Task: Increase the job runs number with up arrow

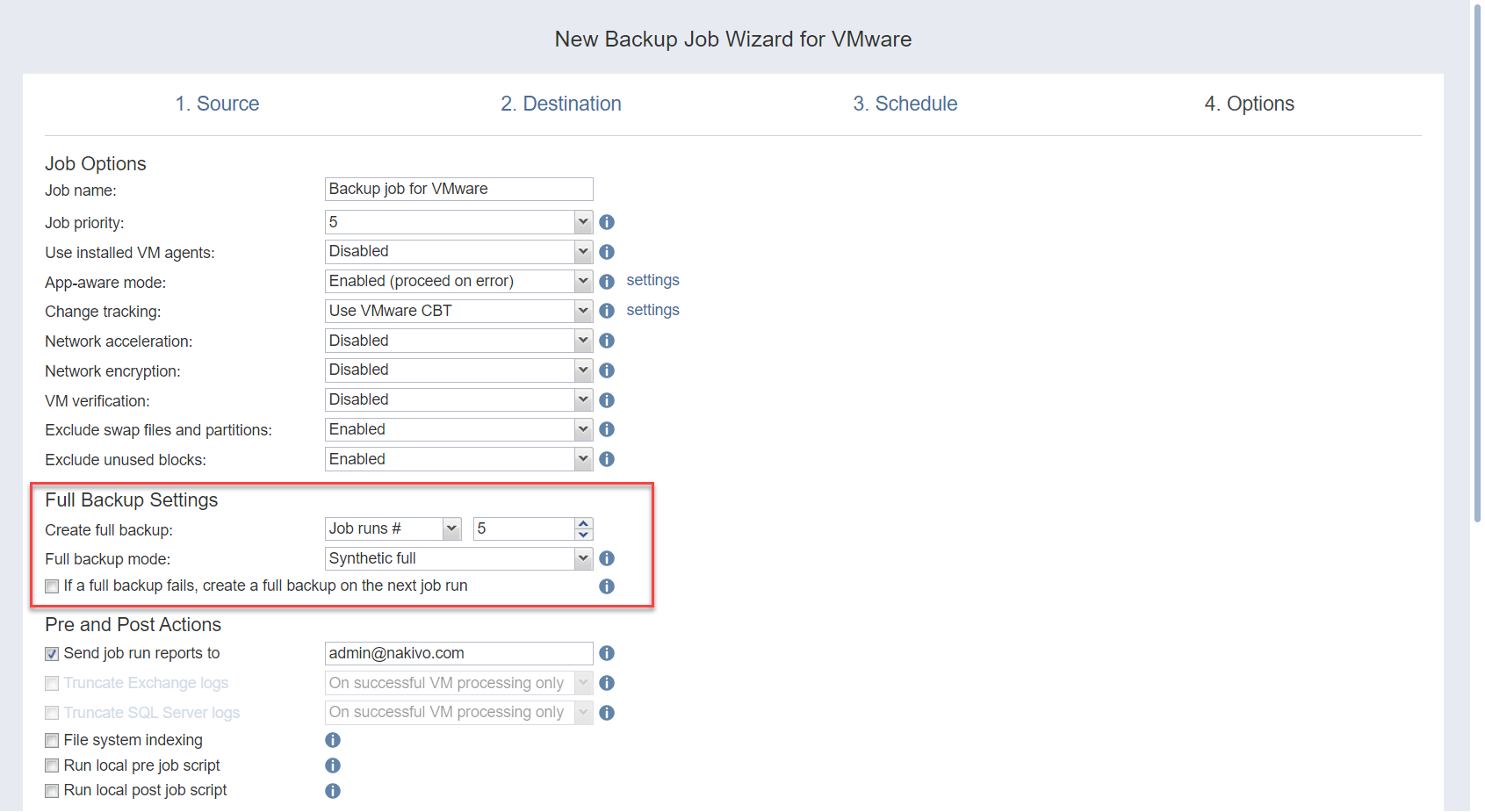Action: pyautogui.click(x=584, y=523)
